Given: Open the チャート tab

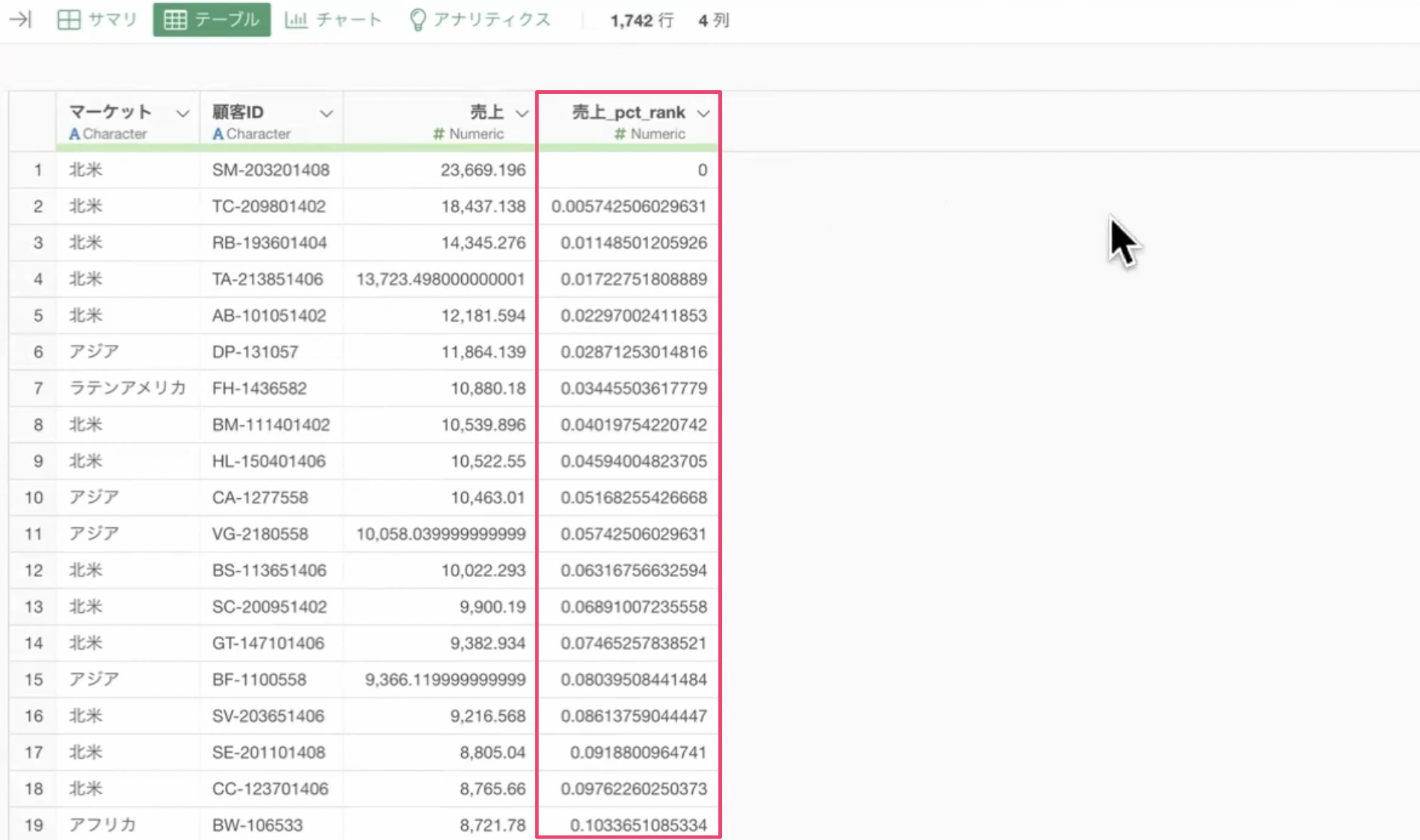Looking at the screenshot, I should [333, 19].
